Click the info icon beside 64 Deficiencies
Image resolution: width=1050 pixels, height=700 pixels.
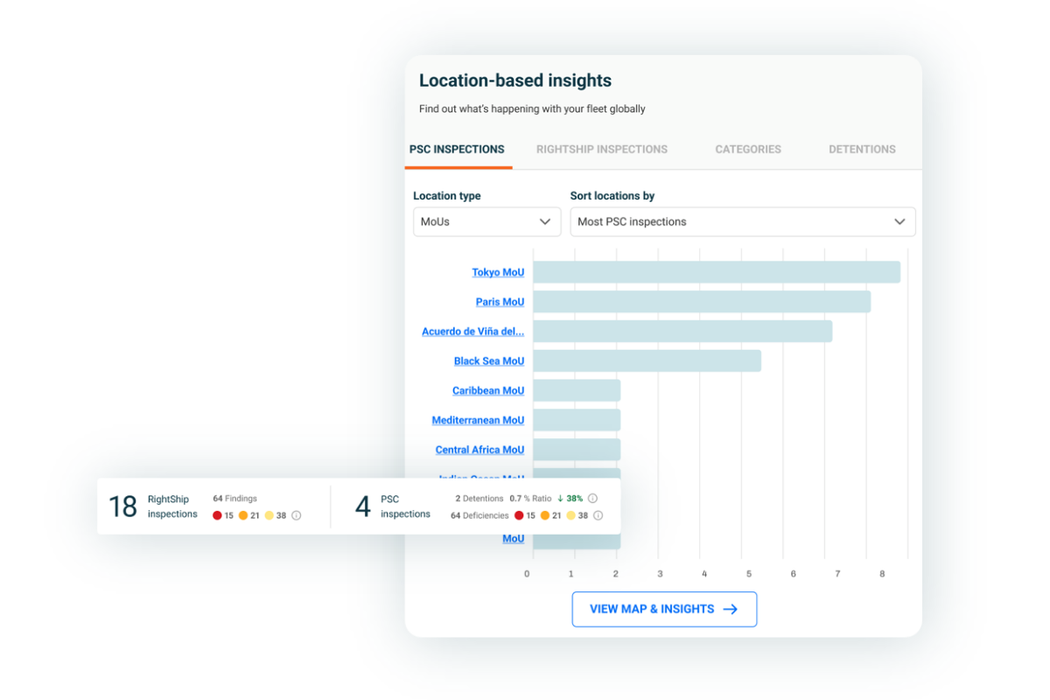pos(597,515)
